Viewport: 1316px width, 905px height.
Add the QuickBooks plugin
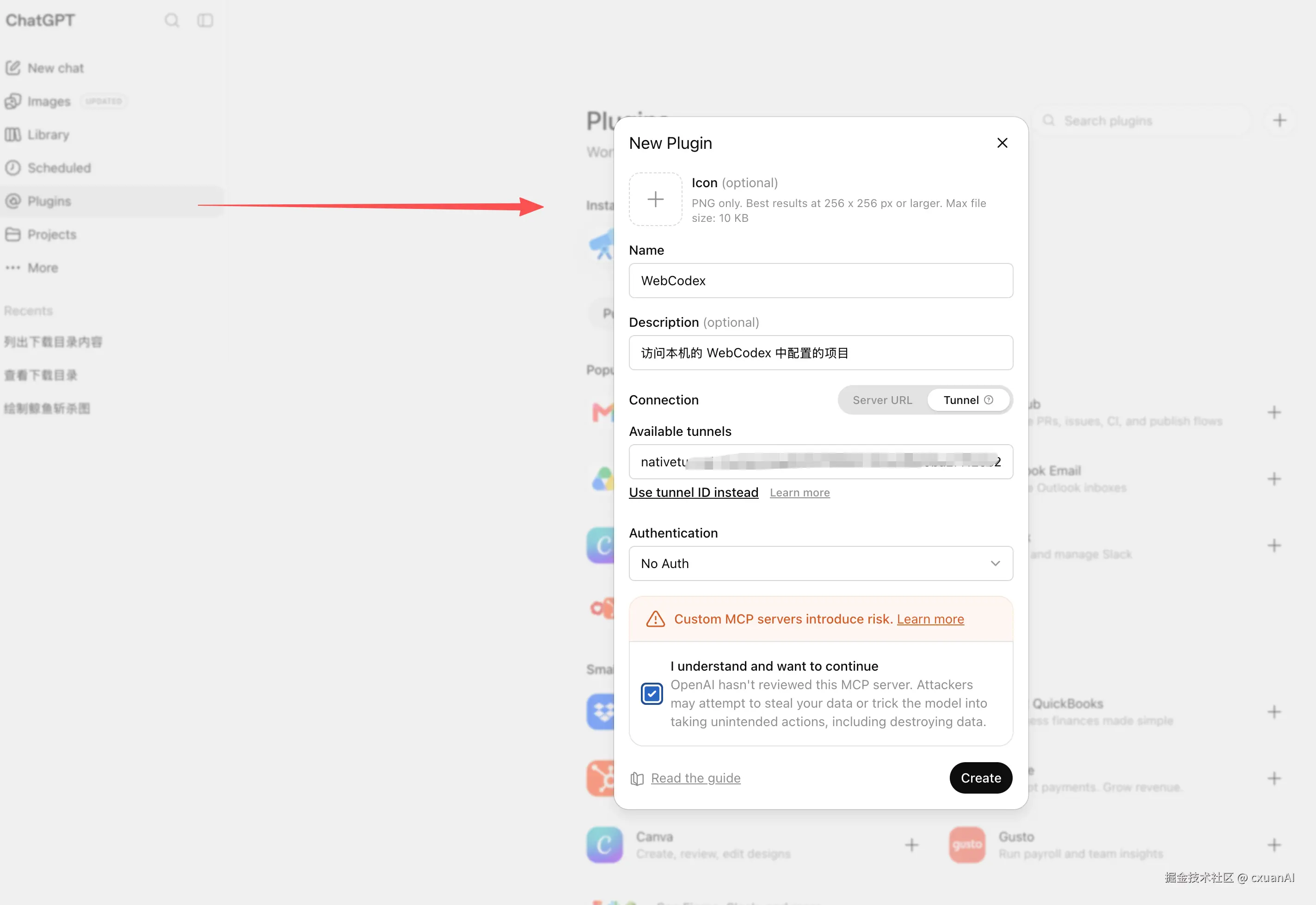tap(1274, 712)
